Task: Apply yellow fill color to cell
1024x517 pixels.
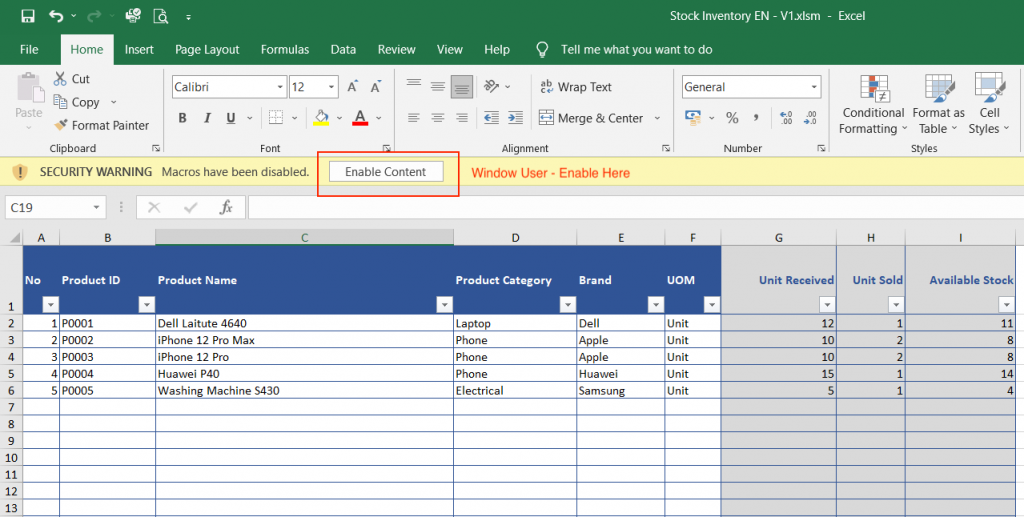Action: [321, 118]
